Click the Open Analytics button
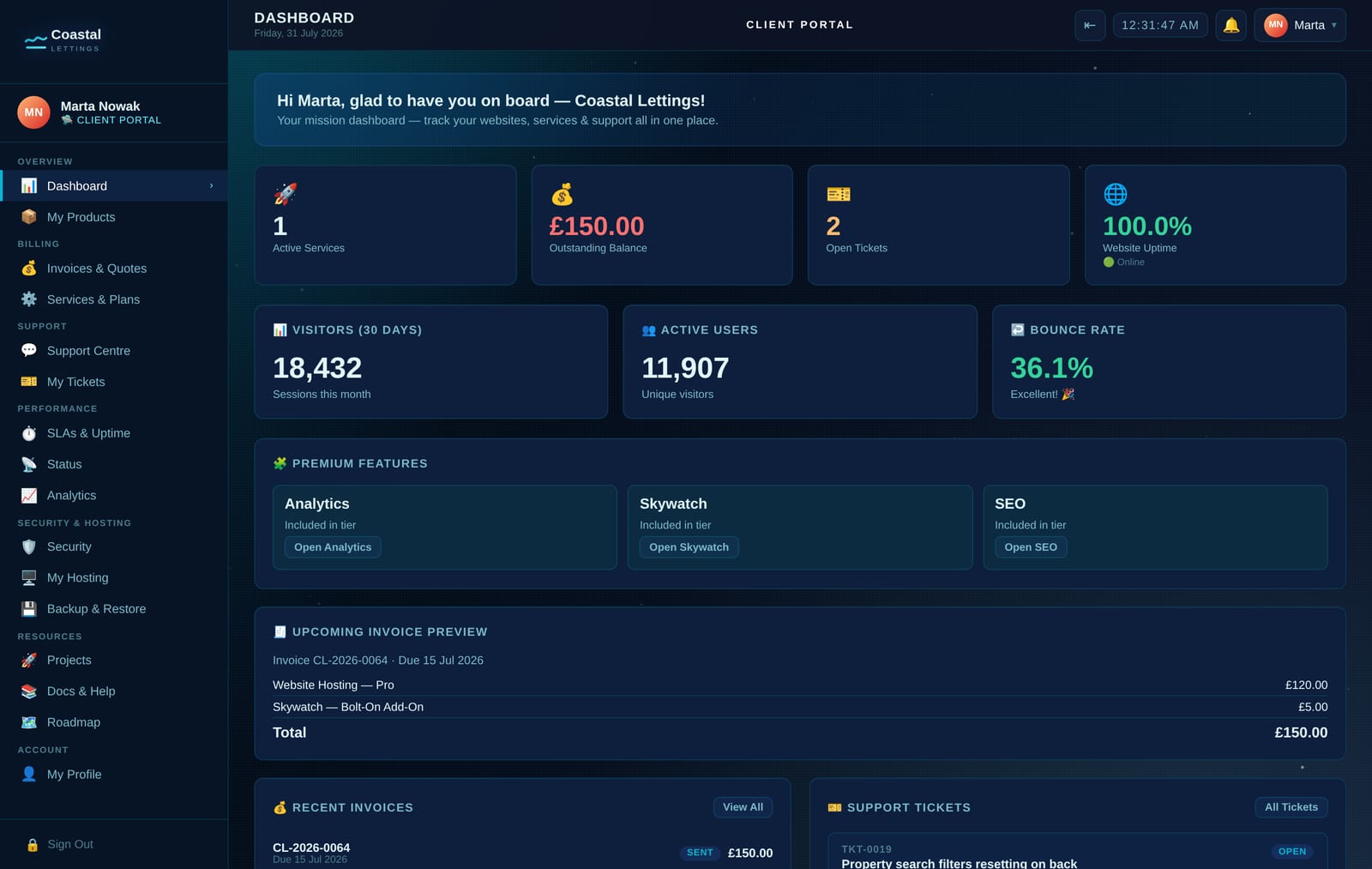This screenshot has width=1372, height=869. 333,547
